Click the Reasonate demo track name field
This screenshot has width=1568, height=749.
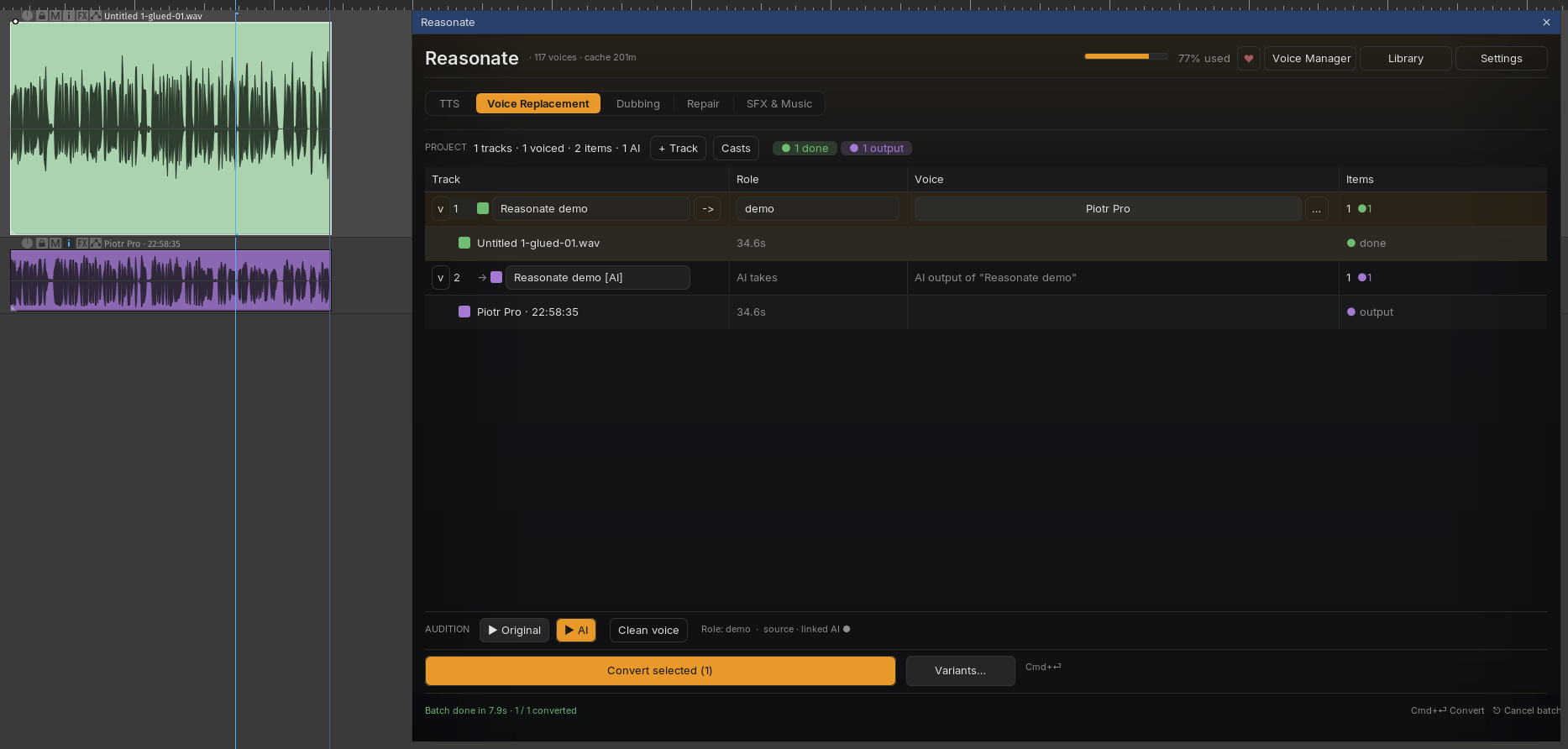pyautogui.click(x=591, y=209)
